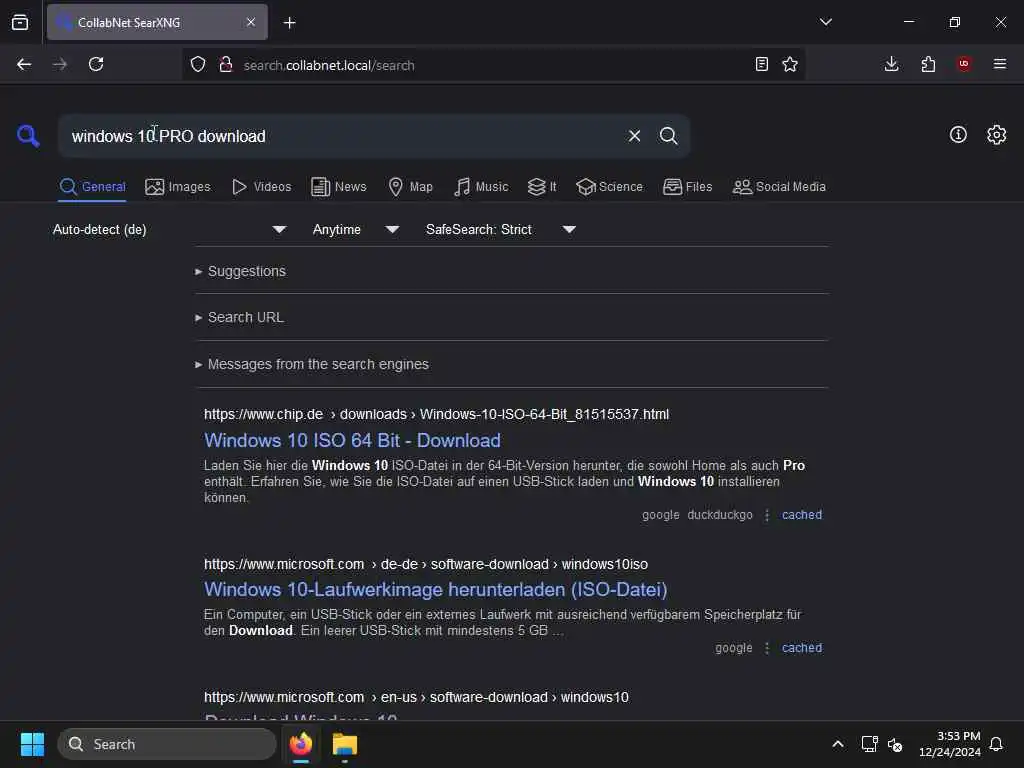
Task: Click the muted volume tray icon
Action: 895,744
